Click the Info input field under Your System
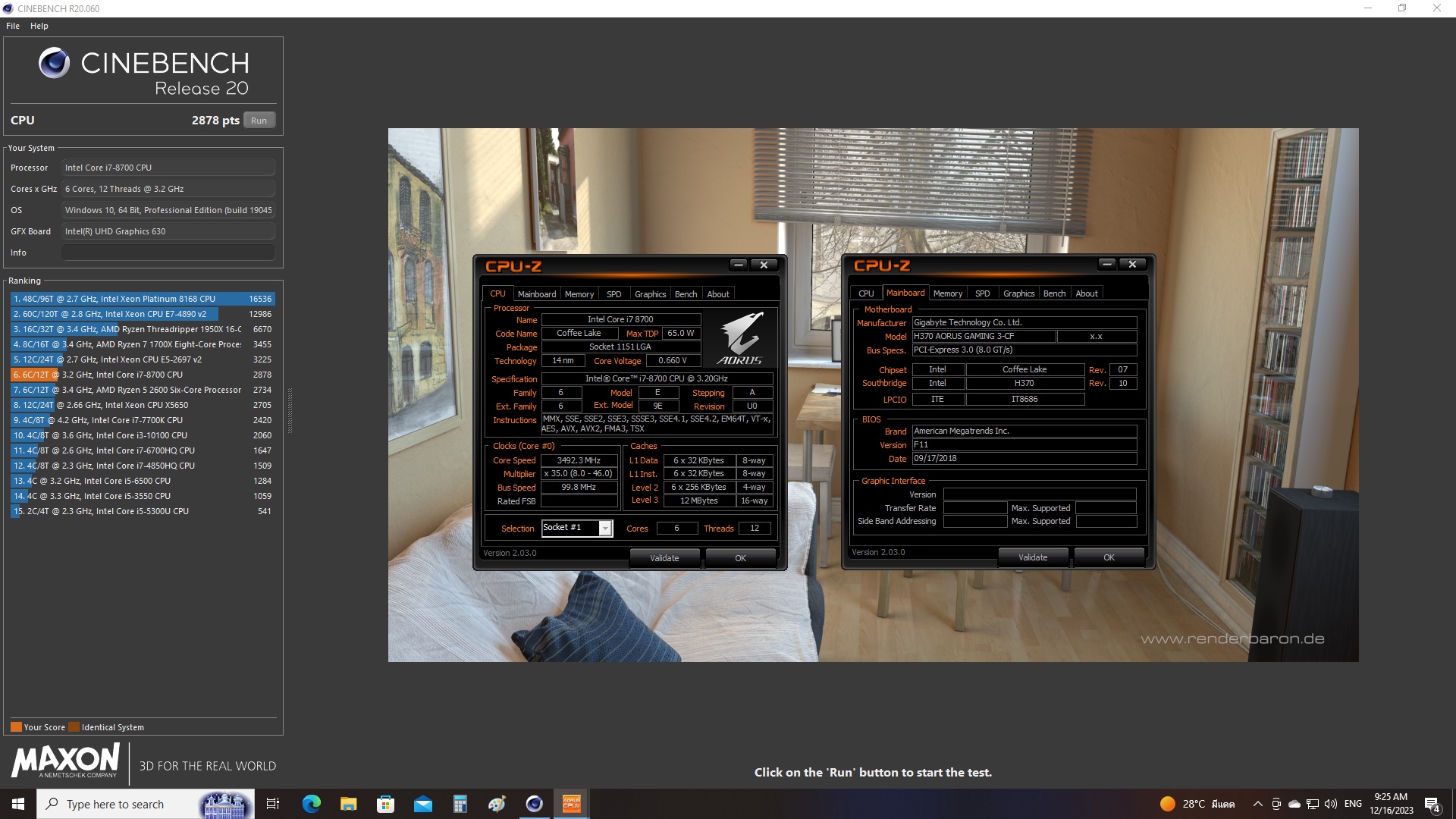The image size is (1456, 819). pyautogui.click(x=168, y=253)
